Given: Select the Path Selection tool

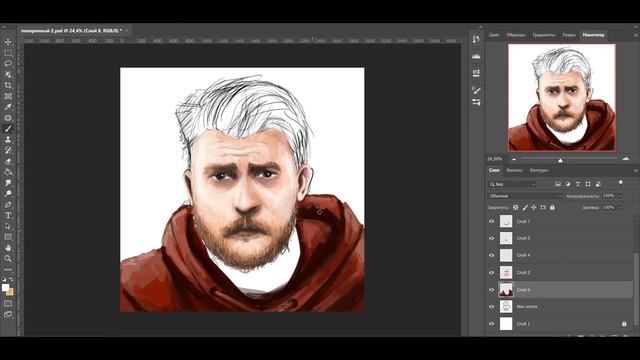Looking at the screenshot, I should click(x=8, y=226).
